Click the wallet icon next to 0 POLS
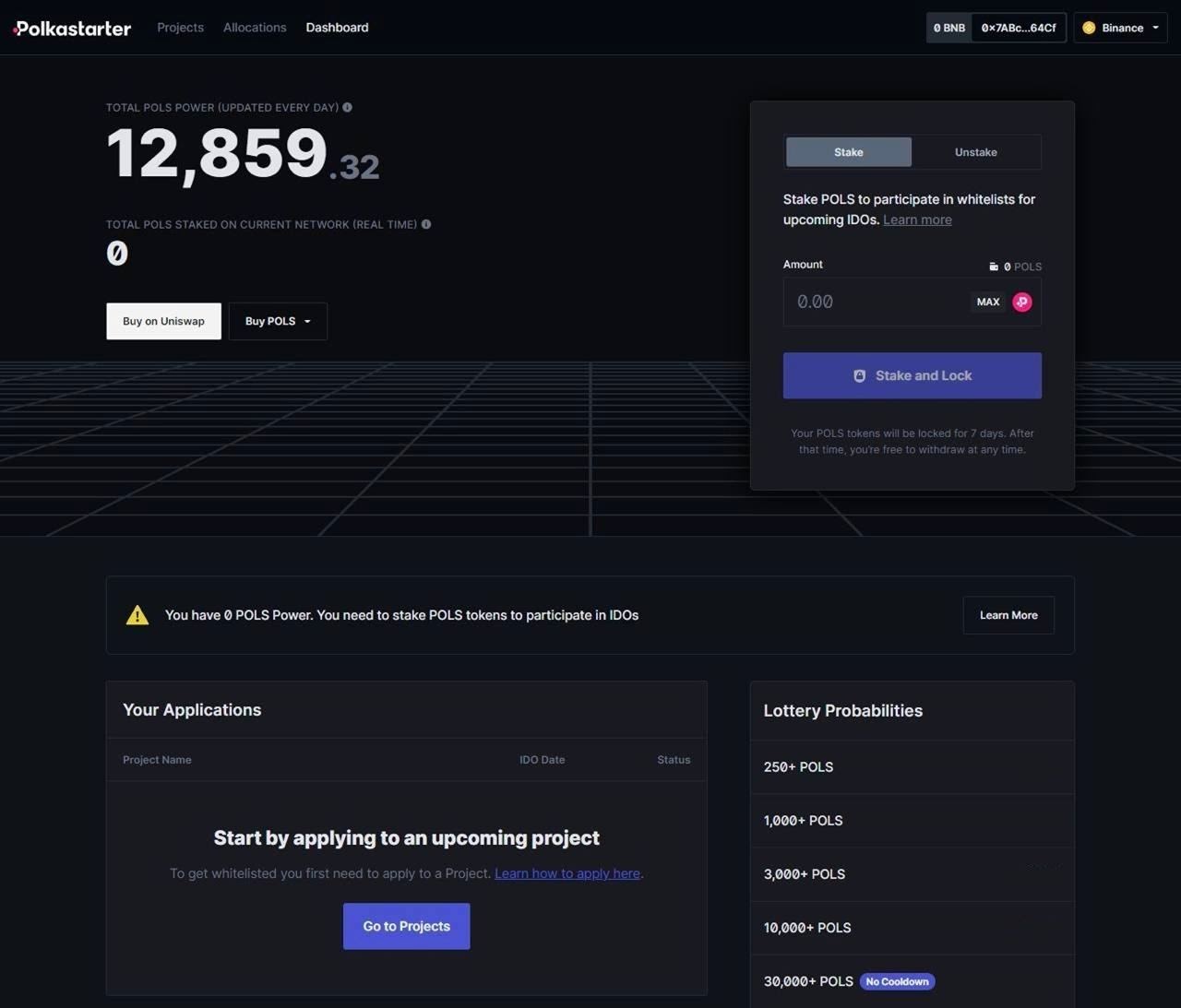1181x1008 pixels. [x=994, y=267]
